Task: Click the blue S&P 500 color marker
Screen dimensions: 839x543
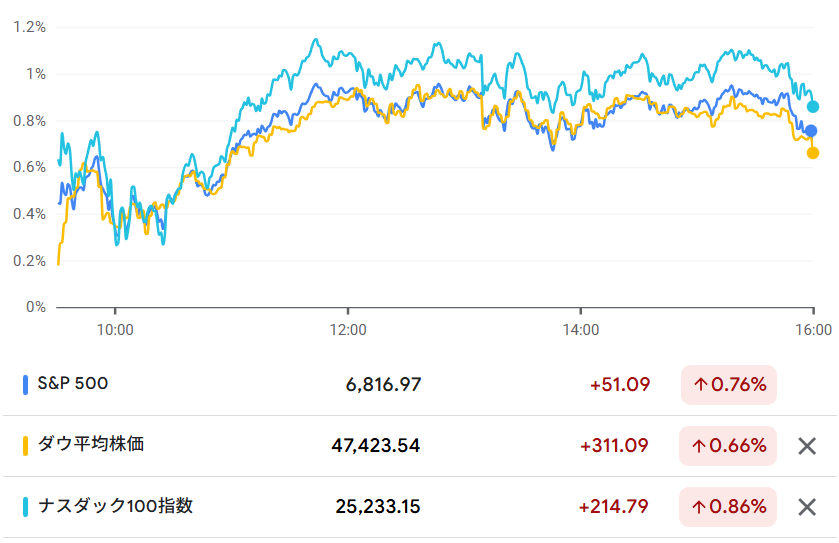Action: coord(26,384)
